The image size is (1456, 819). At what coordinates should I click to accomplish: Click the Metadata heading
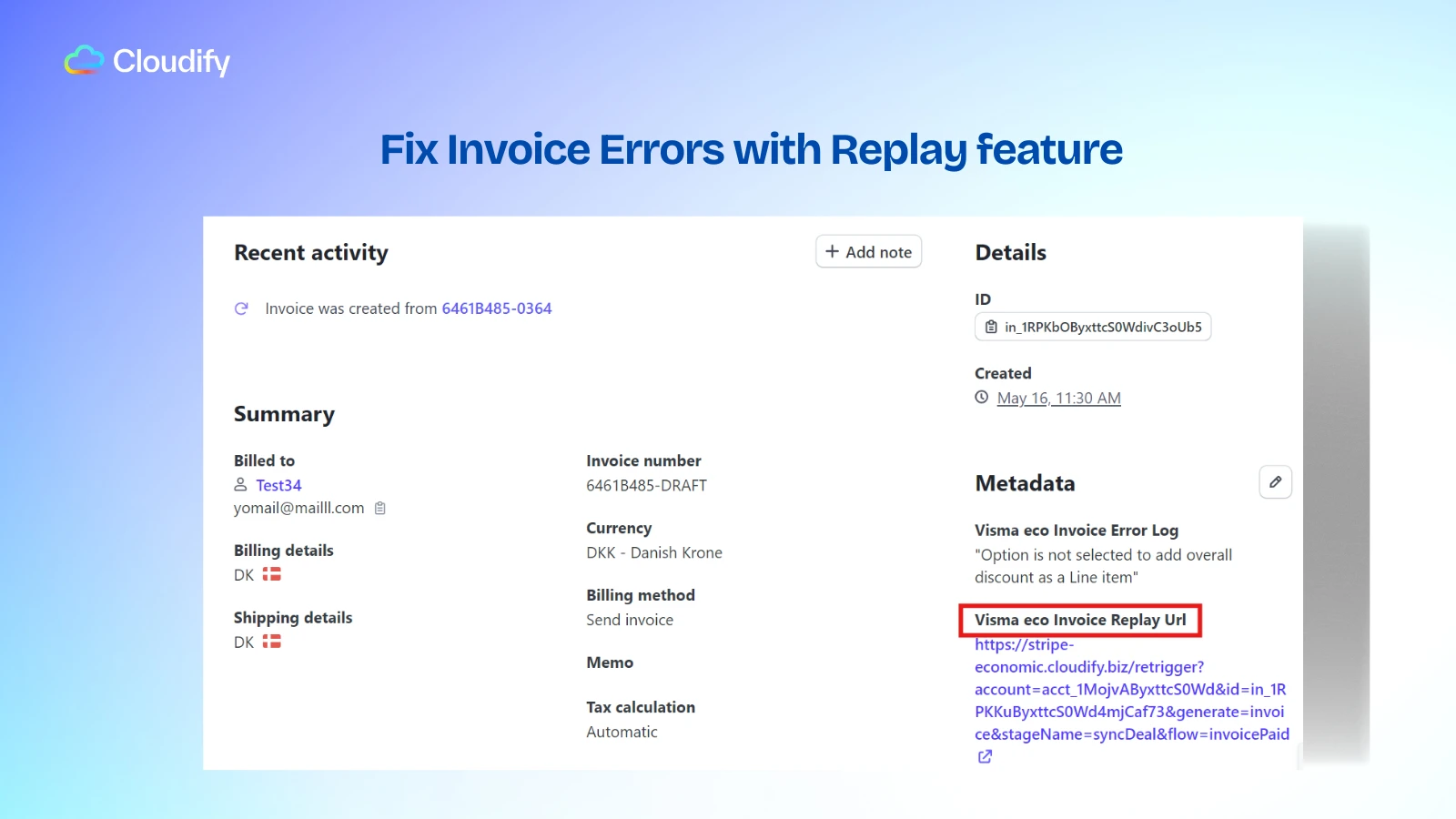[x=1025, y=483]
